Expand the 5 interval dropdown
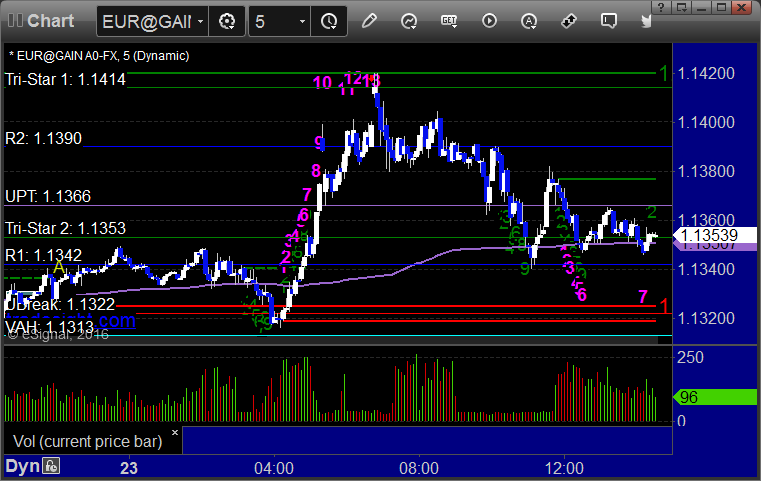Screen dimensions: 761x481 click(302, 21)
